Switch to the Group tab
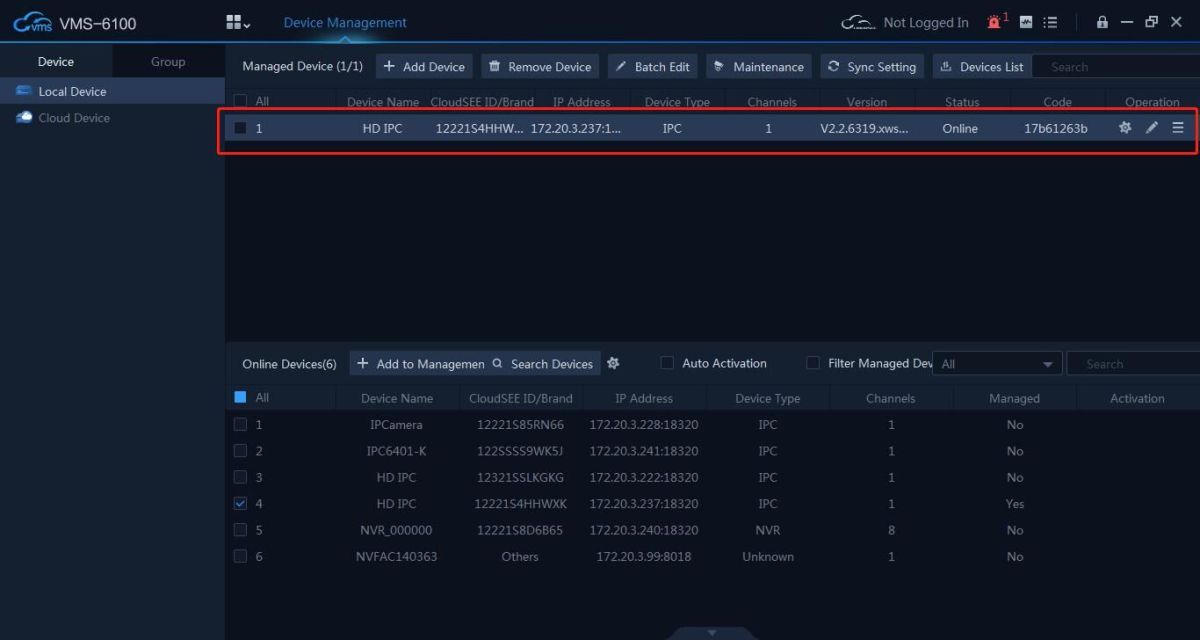 pos(168,62)
